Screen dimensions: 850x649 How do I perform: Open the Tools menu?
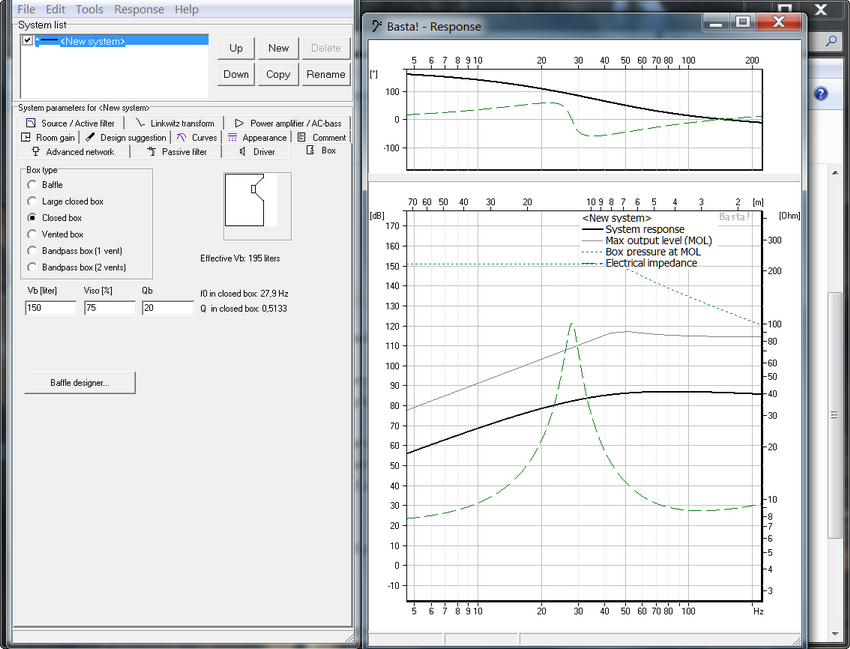point(89,9)
